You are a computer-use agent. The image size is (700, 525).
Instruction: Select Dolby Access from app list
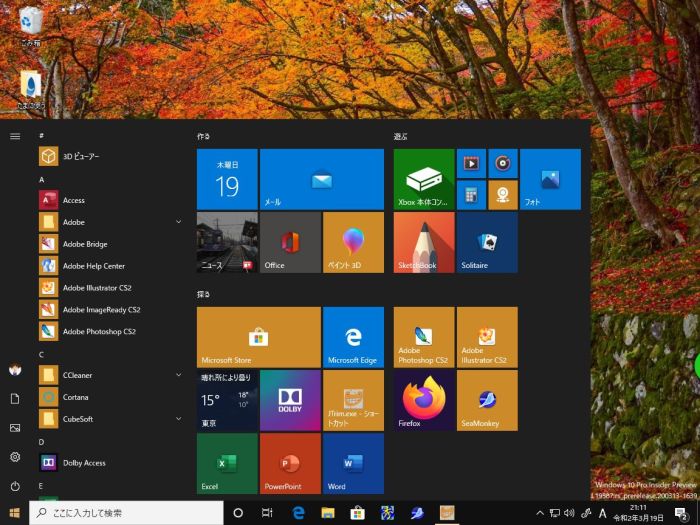pyautogui.click(x=84, y=463)
